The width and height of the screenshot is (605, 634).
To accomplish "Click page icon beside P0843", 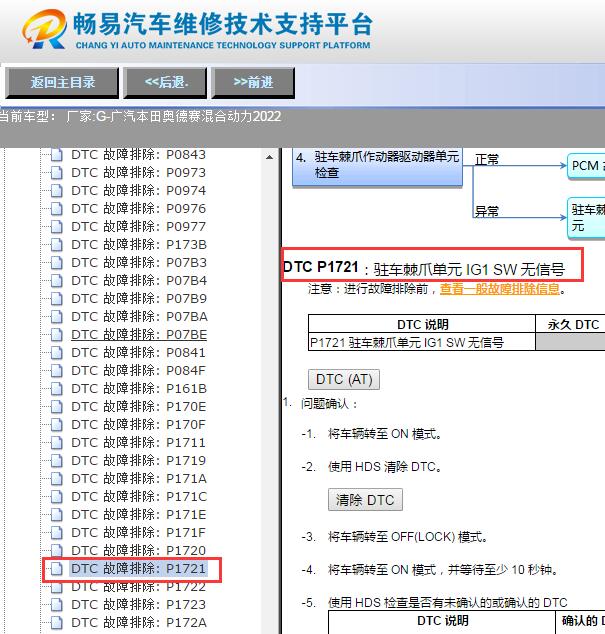I will coord(57,154).
